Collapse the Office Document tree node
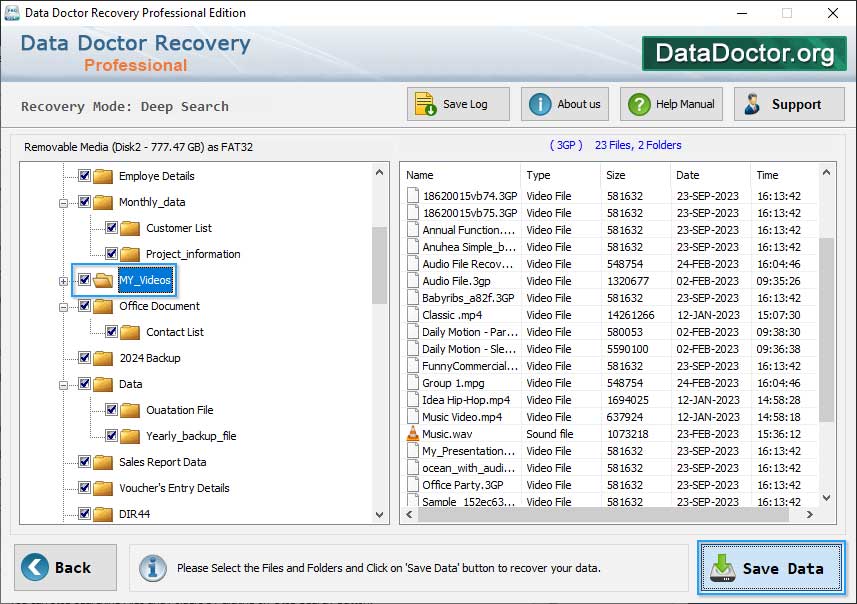857x604 pixels. (x=63, y=307)
